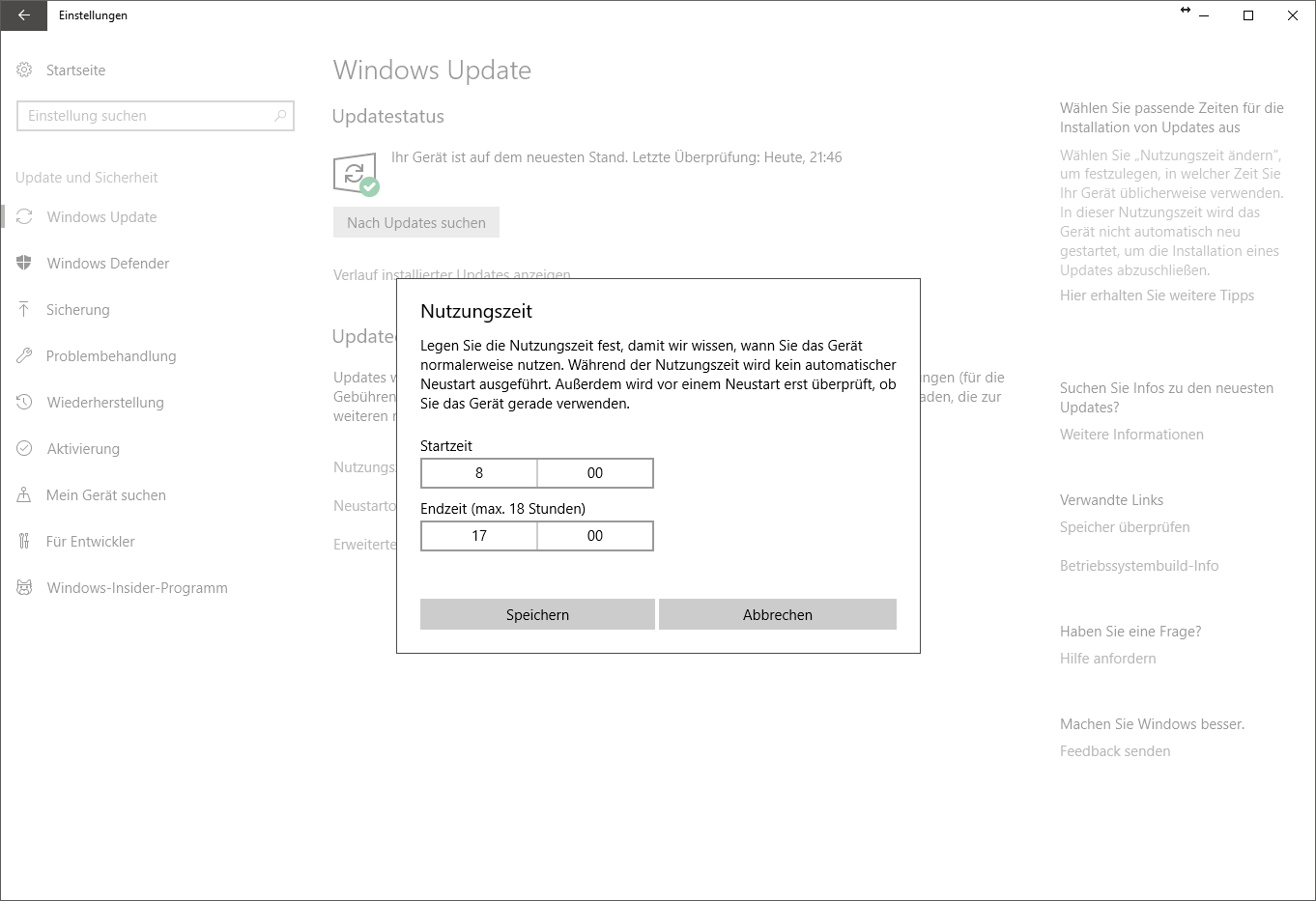Screen dimensions: 1316x901
Task: Click the Update und Sicherheit category label
Action: pyautogui.click(x=87, y=178)
